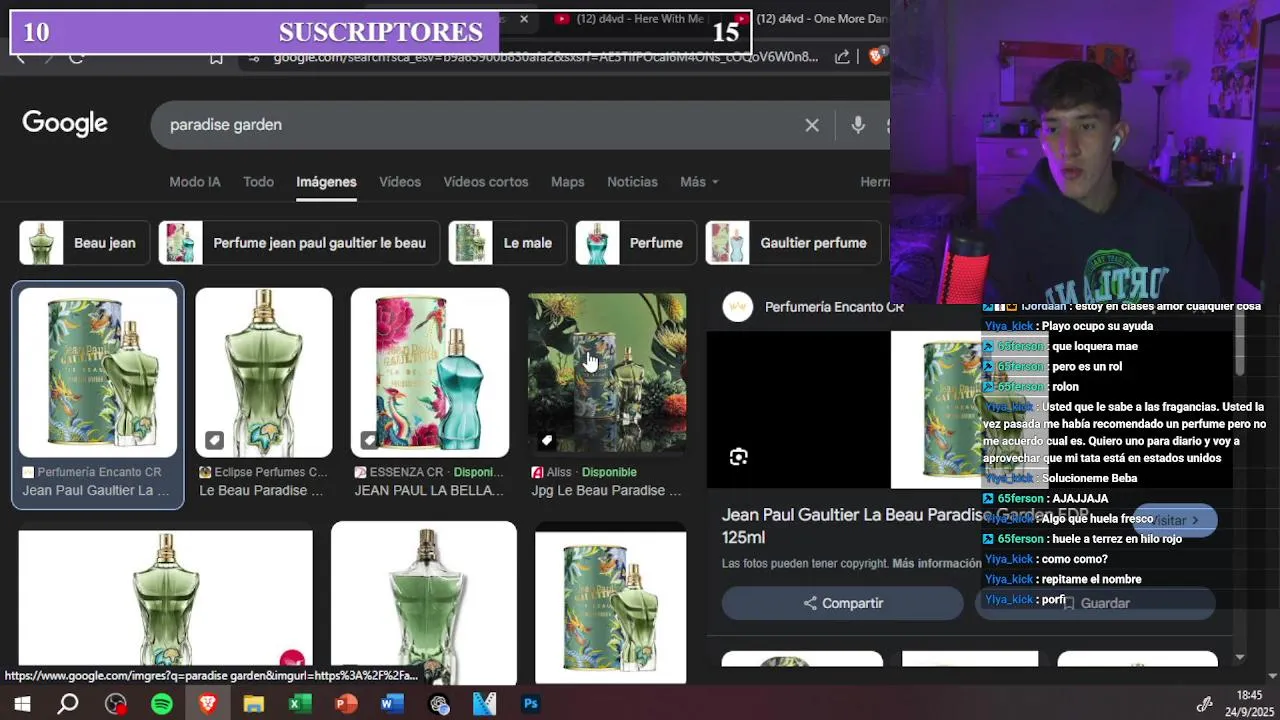Open the Perfumería Encanto CR source under first result

(92, 472)
